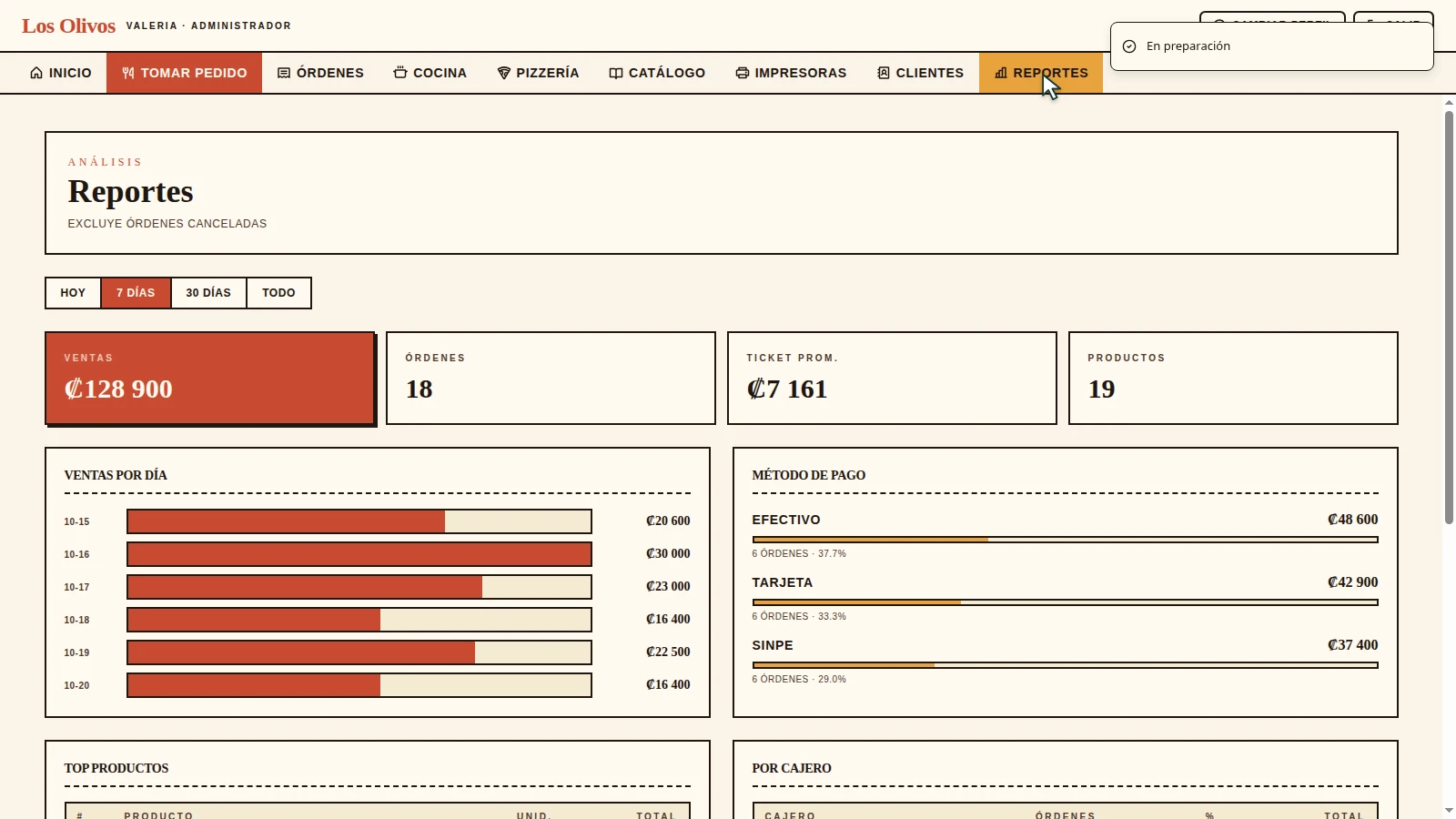The image size is (1456, 819).
Task: Click the list icon beside Órdenes
Action: click(284, 73)
